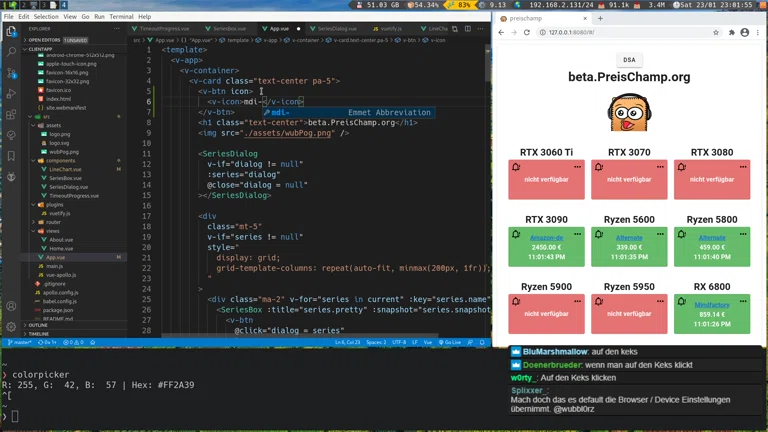Open the Source Control view
Screen dimensions: 768x432
coord(12,73)
